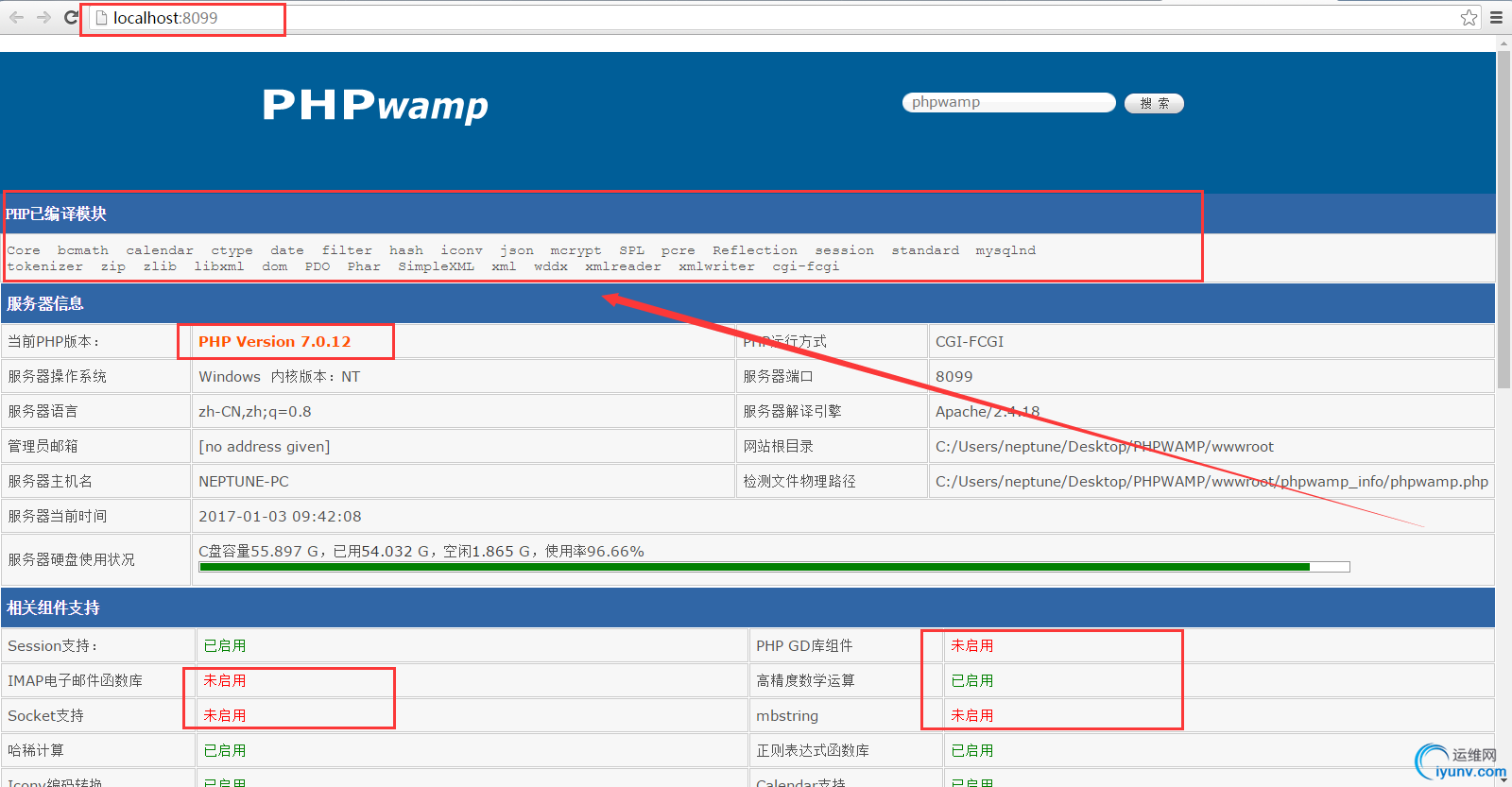The image size is (1512, 787).
Task: Click the 服务器解译引擎 label
Action: 792,411
